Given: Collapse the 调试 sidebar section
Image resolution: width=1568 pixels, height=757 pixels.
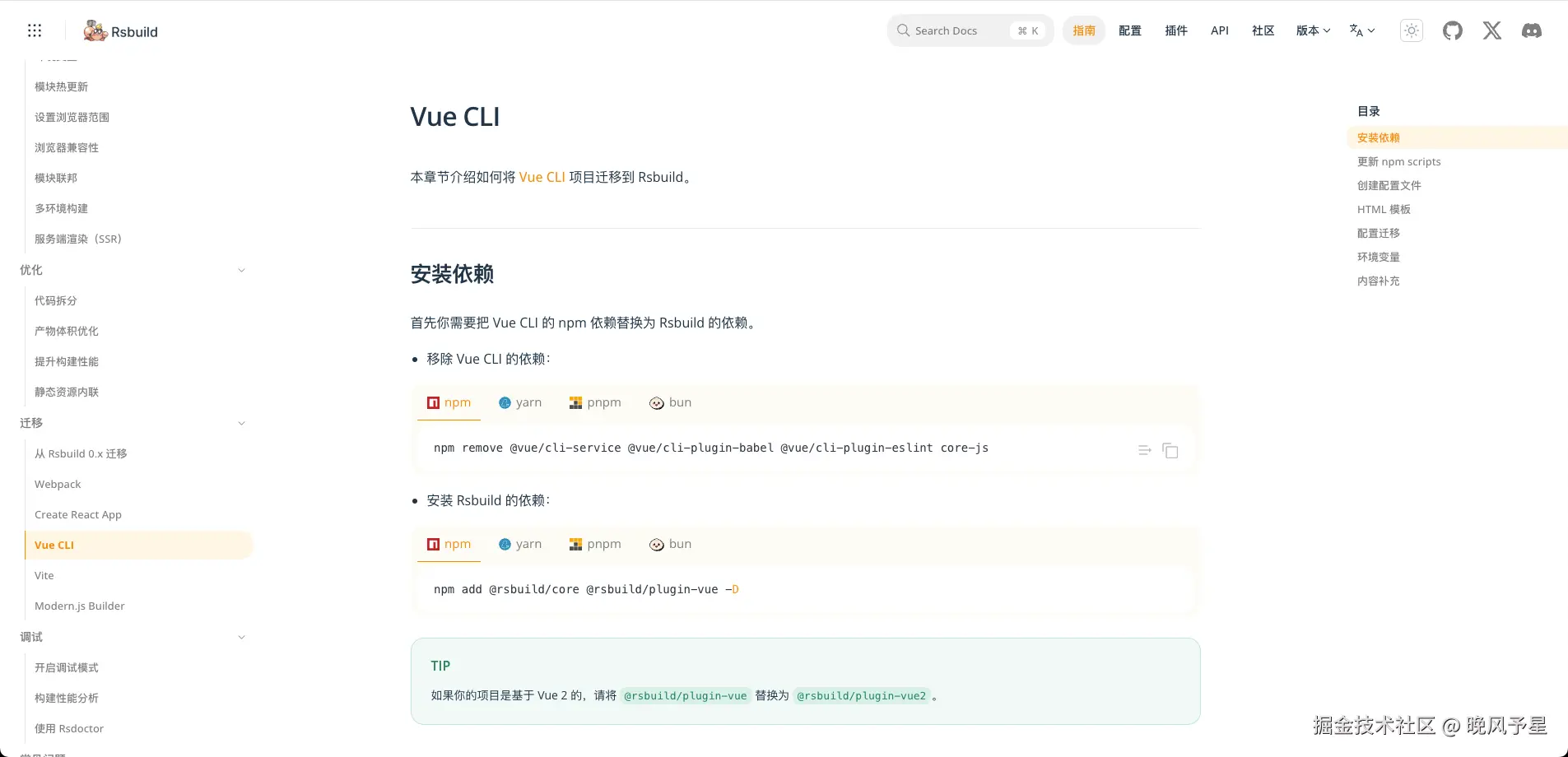Looking at the screenshot, I should (x=241, y=637).
